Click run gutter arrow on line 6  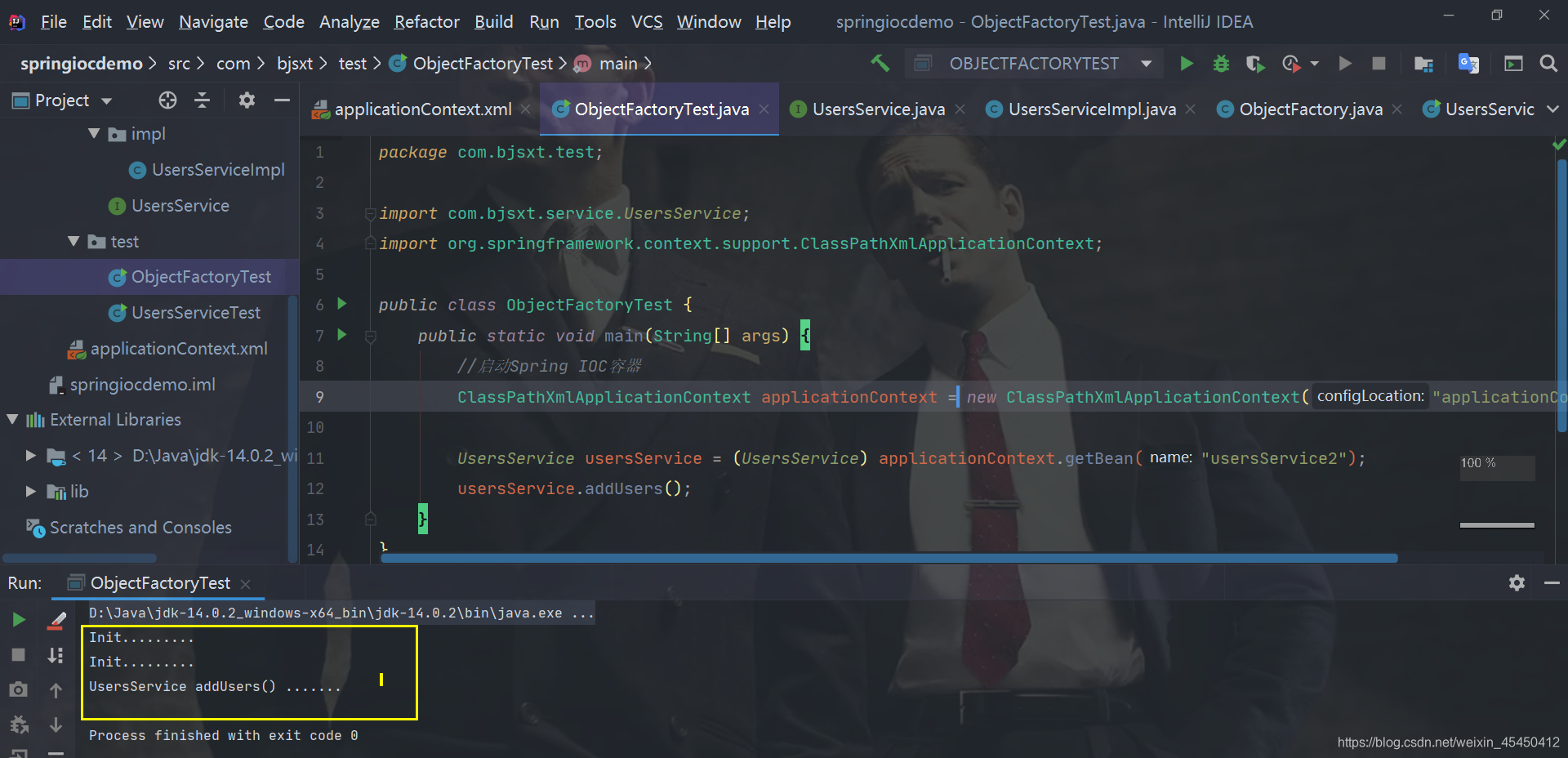[342, 304]
